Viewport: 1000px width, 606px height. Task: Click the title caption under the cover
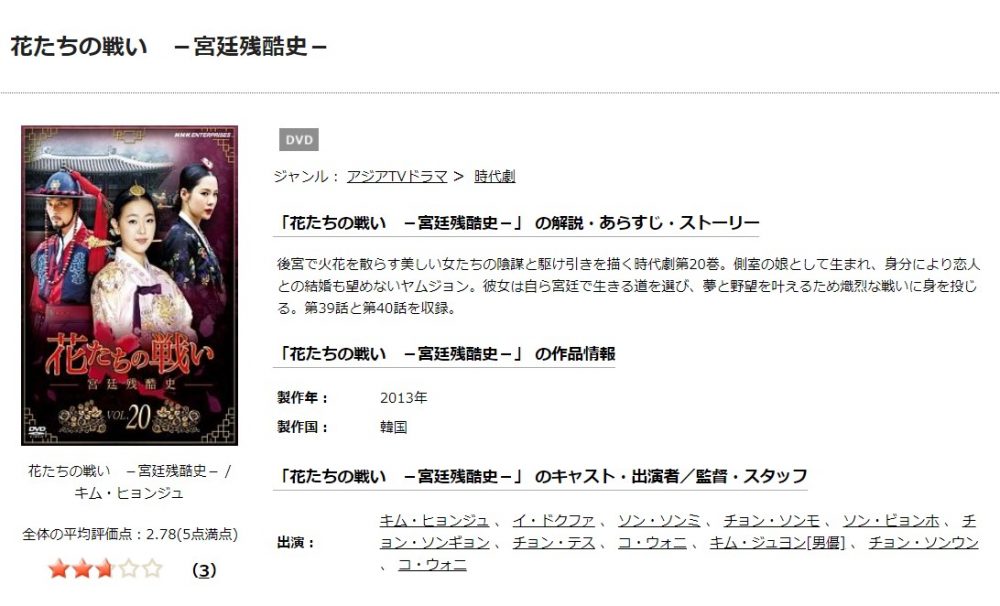pyautogui.click(x=129, y=482)
